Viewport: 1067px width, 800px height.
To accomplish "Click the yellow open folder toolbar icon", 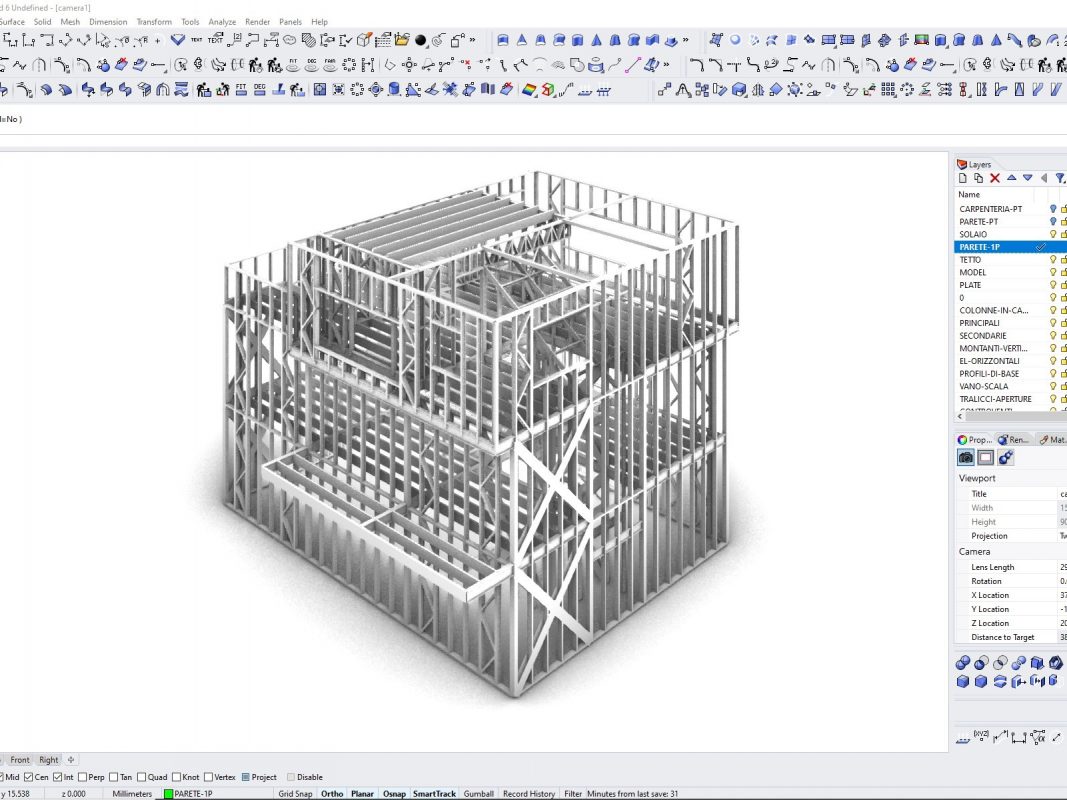I will [x=401, y=40].
